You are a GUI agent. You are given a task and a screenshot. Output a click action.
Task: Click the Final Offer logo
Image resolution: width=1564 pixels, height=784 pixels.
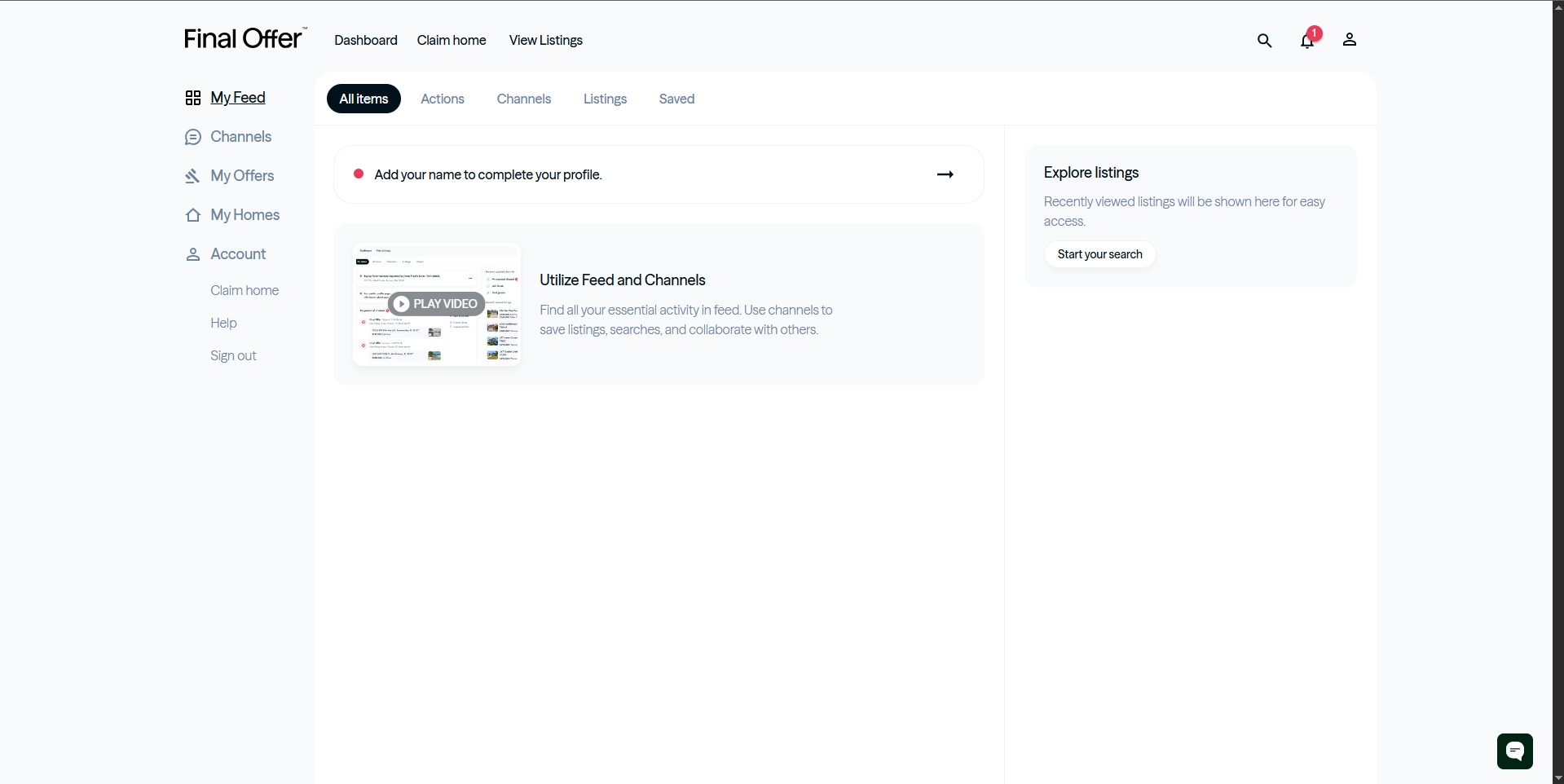pos(245,38)
